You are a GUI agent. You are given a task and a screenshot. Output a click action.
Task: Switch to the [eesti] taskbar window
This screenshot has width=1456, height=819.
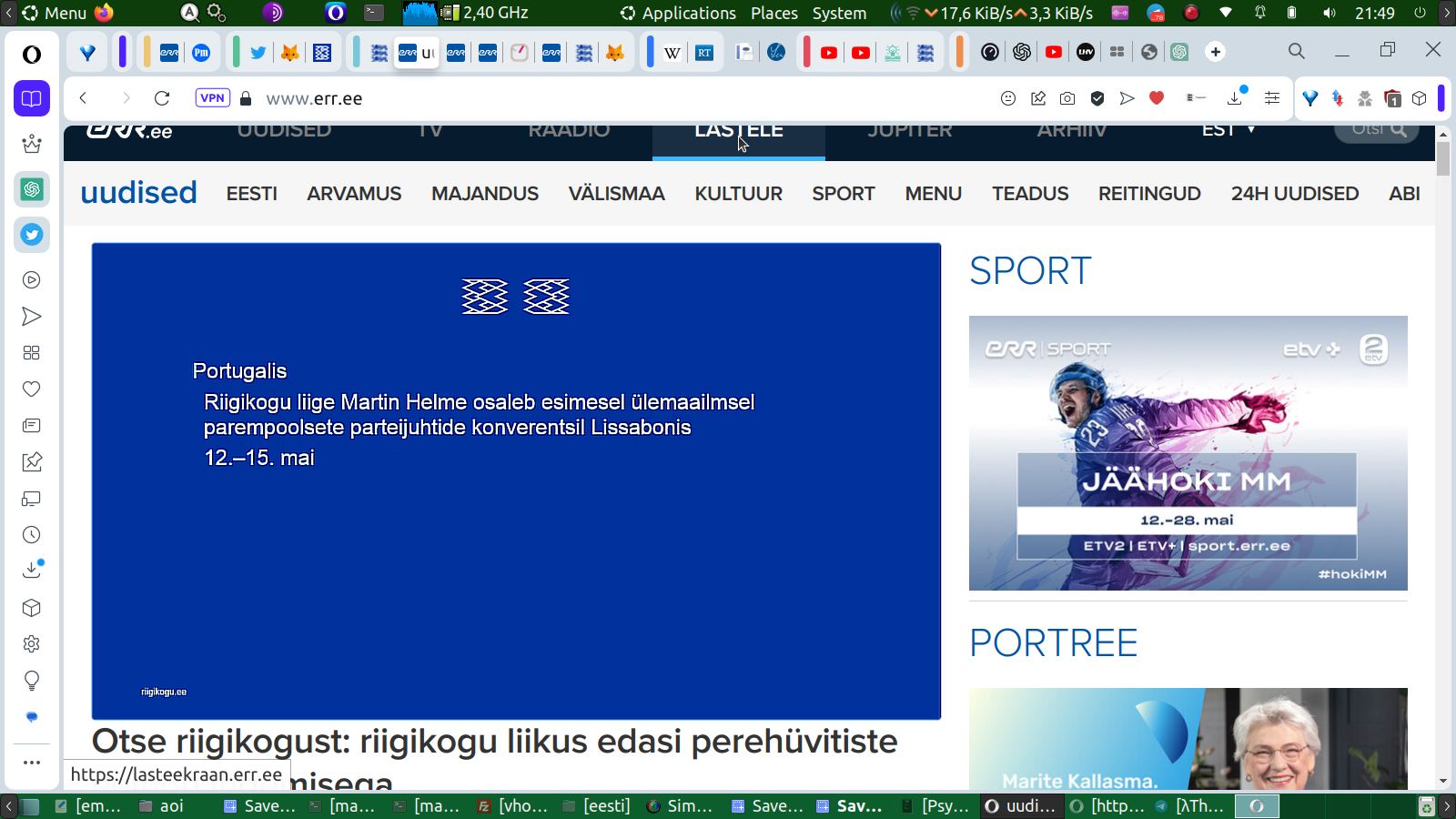pos(597,805)
